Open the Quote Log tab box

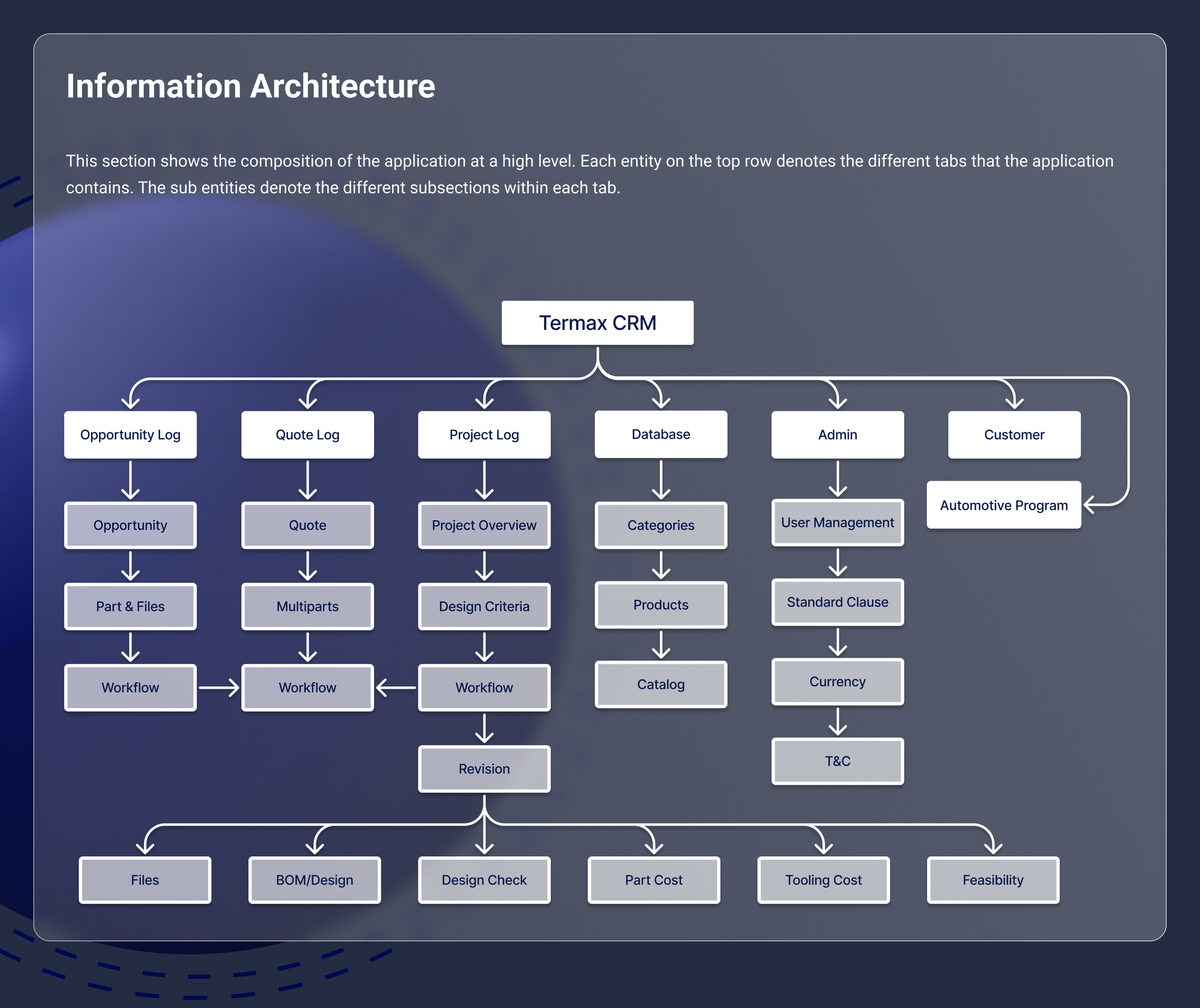307,435
